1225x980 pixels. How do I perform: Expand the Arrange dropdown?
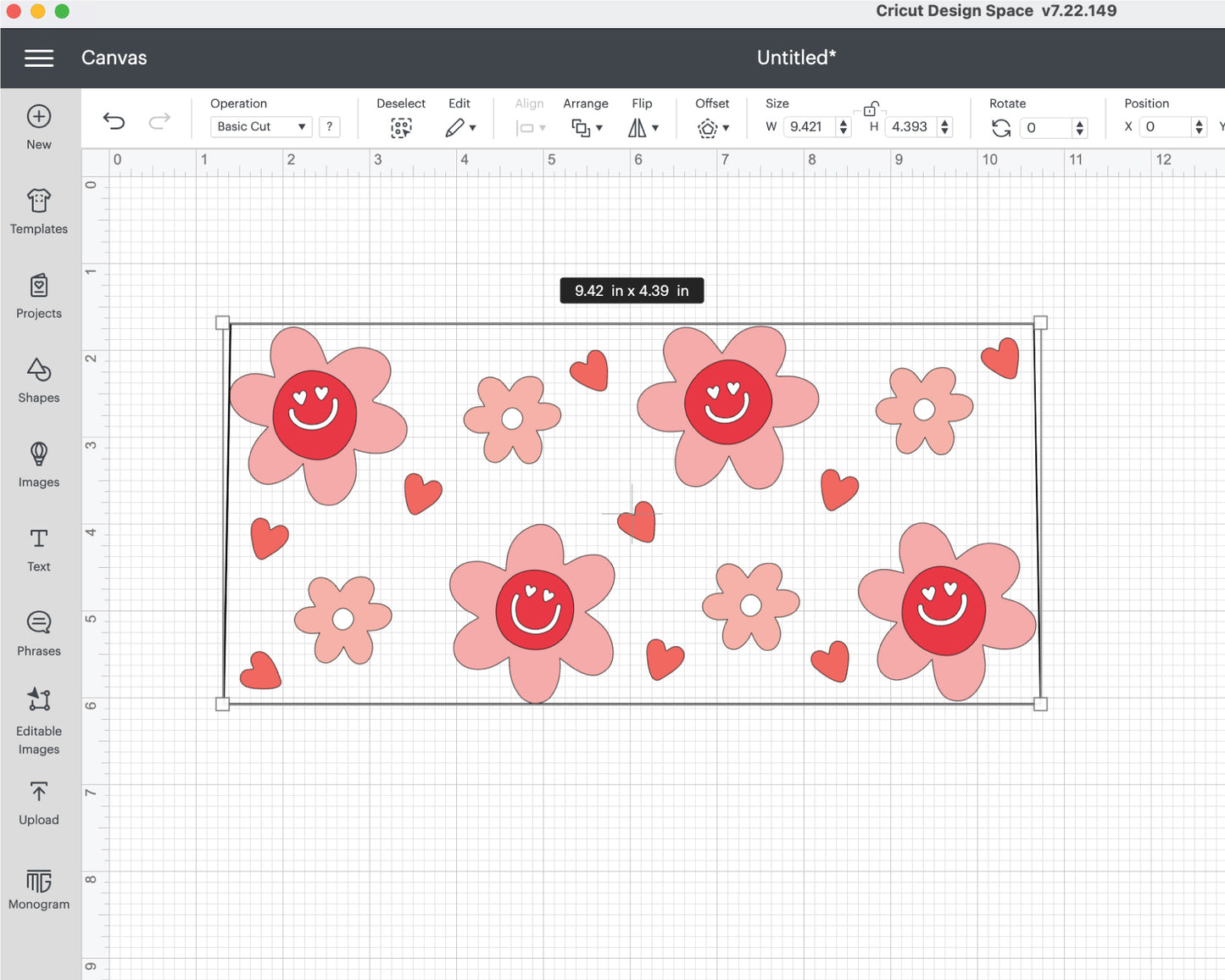[x=586, y=127]
